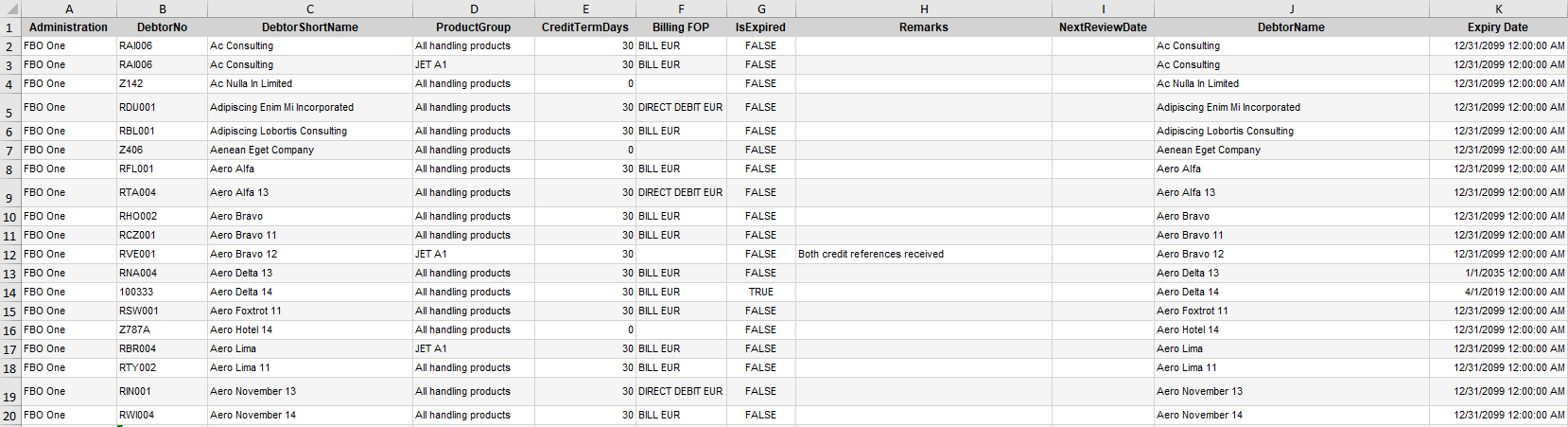This screenshot has width=1568, height=427.
Task: Click DIRECT DEBIT EUR in row 5
Action: click(x=681, y=108)
